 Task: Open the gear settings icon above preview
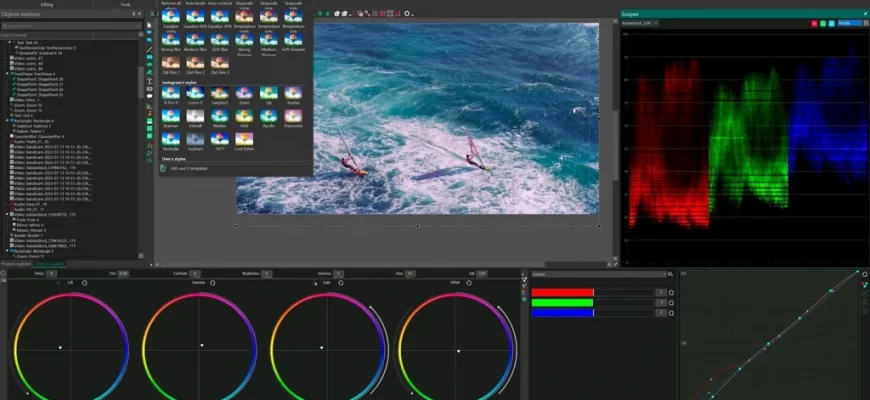coord(408,13)
